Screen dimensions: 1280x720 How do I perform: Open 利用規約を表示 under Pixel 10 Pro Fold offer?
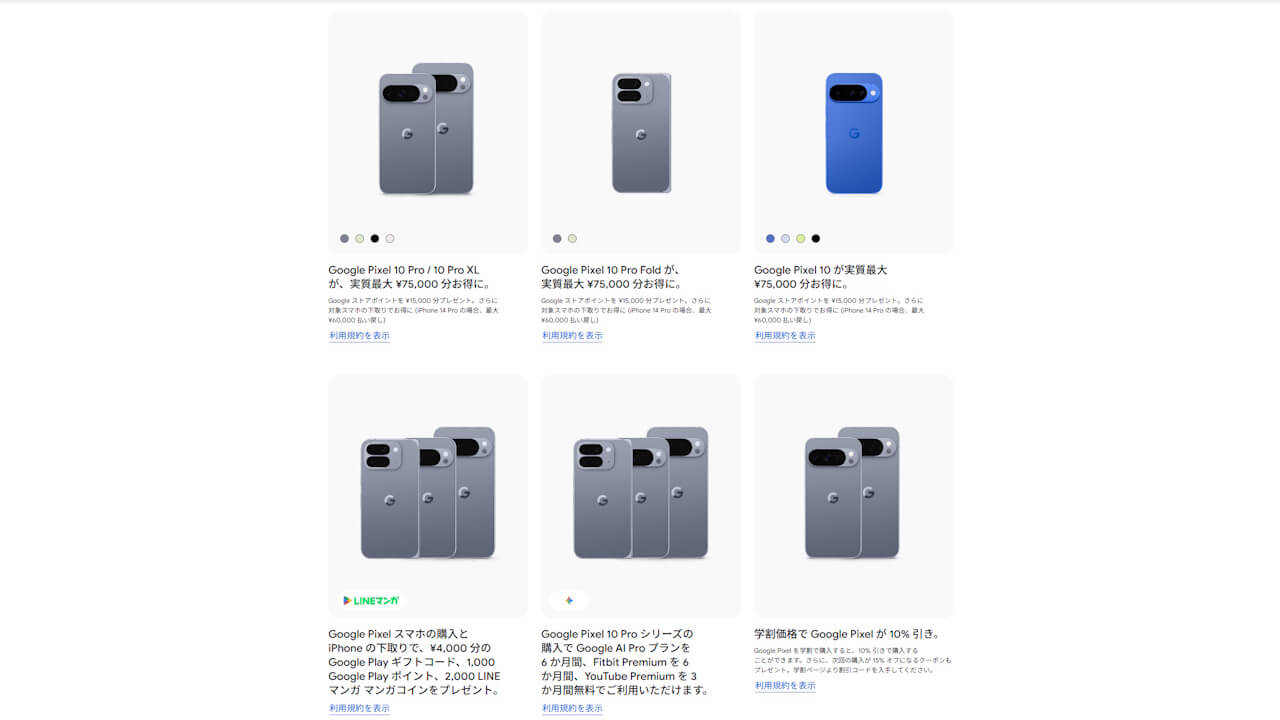(x=572, y=336)
